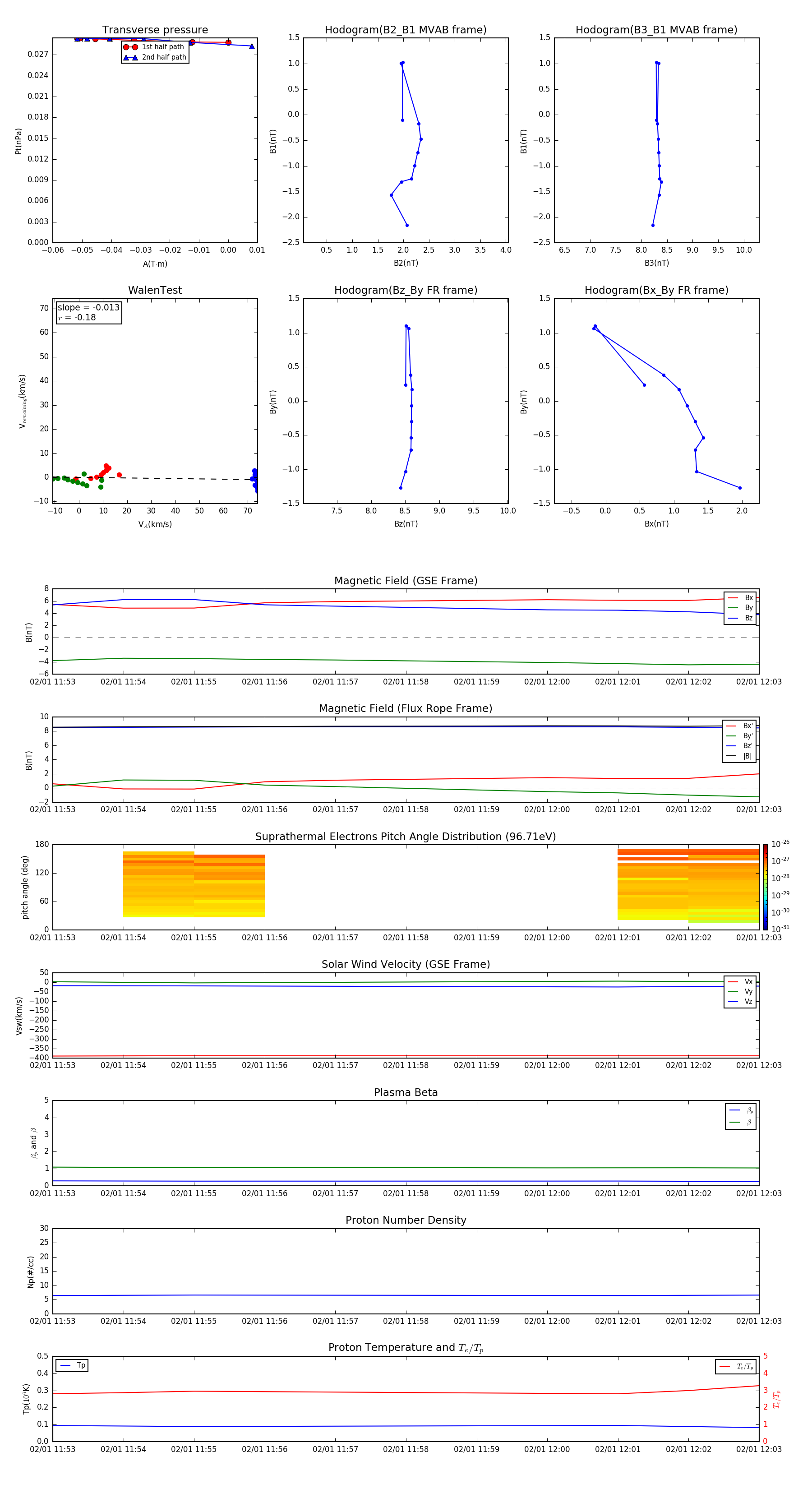The height and width of the screenshot is (1489, 812).
Task: Click the 'Hodogram(B3_B1 MVAB frame)' title
Action: [656, 30]
